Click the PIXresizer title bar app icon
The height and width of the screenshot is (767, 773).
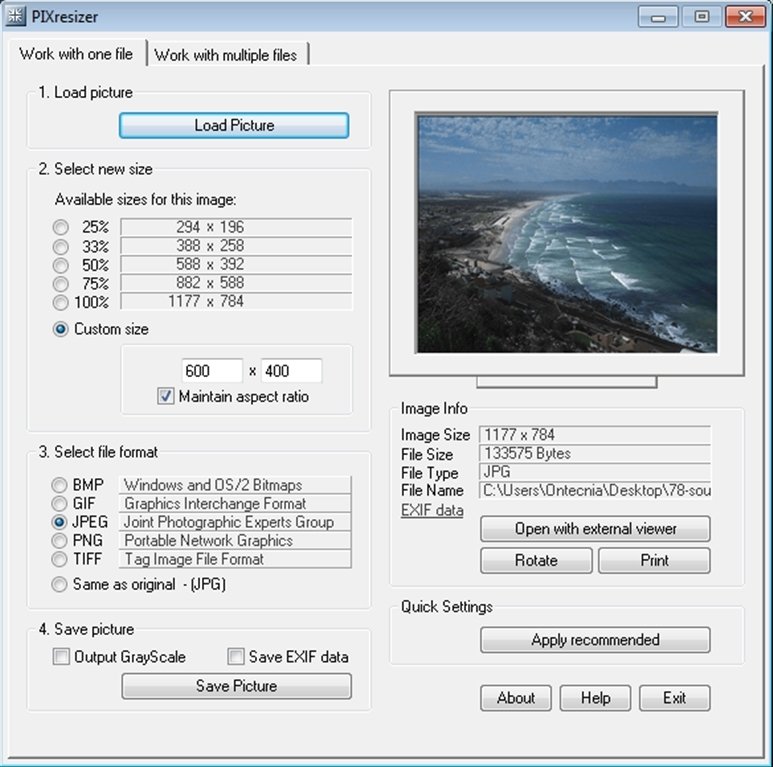(15, 16)
